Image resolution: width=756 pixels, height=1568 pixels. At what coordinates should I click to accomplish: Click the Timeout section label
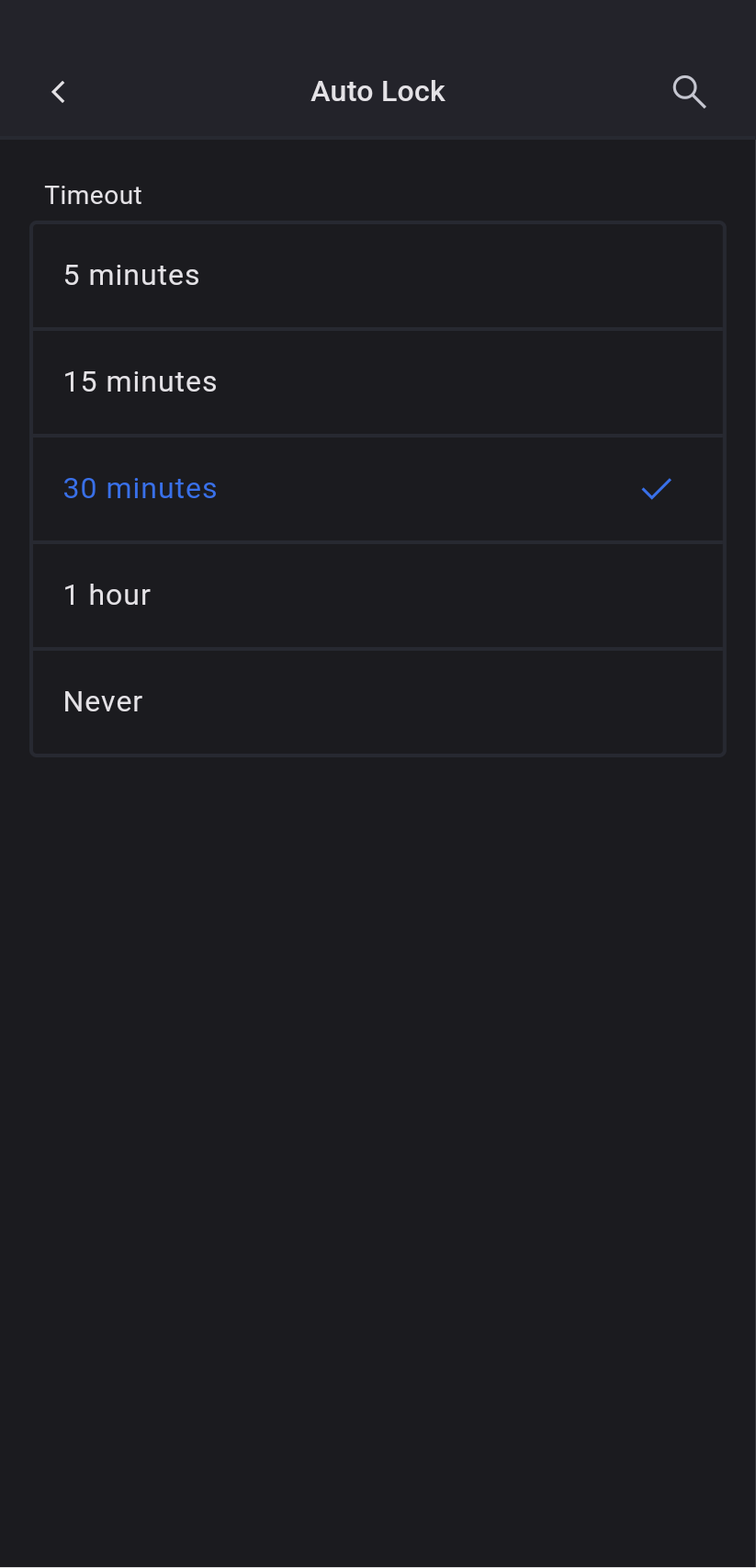[x=93, y=196]
